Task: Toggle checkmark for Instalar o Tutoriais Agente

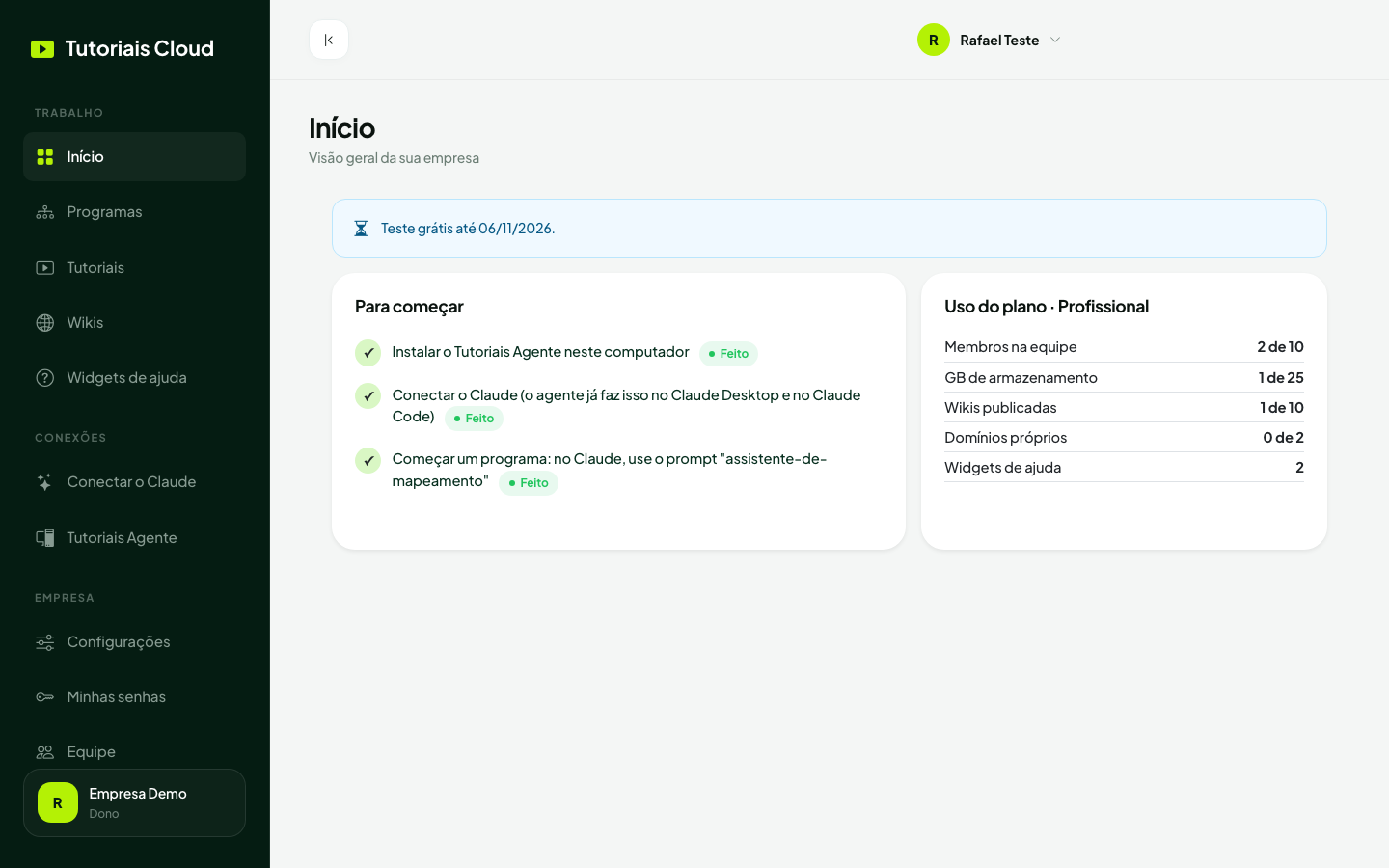Action: [368, 353]
